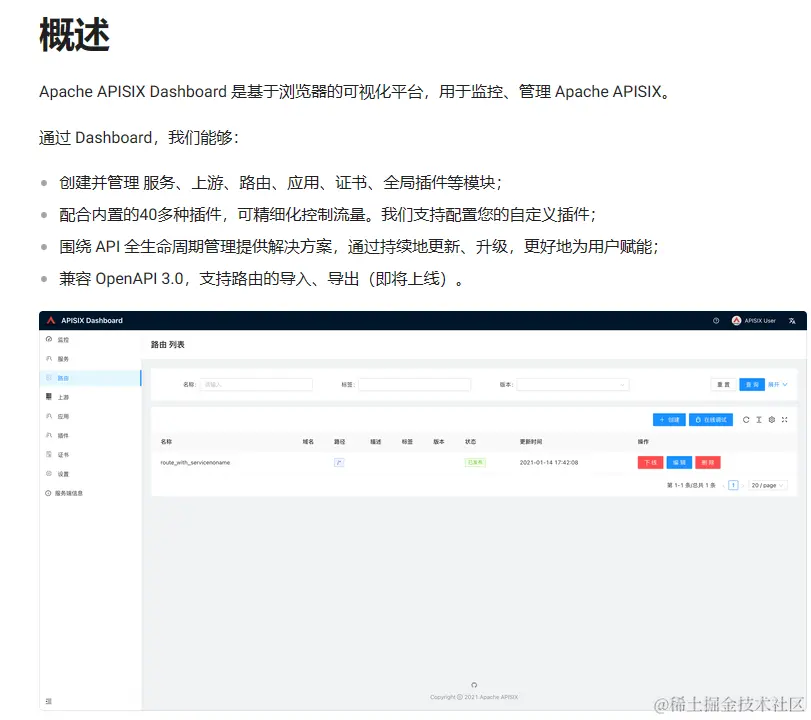Select 路由 in the sidebar
This screenshot has width=811, height=720.
[90, 378]
